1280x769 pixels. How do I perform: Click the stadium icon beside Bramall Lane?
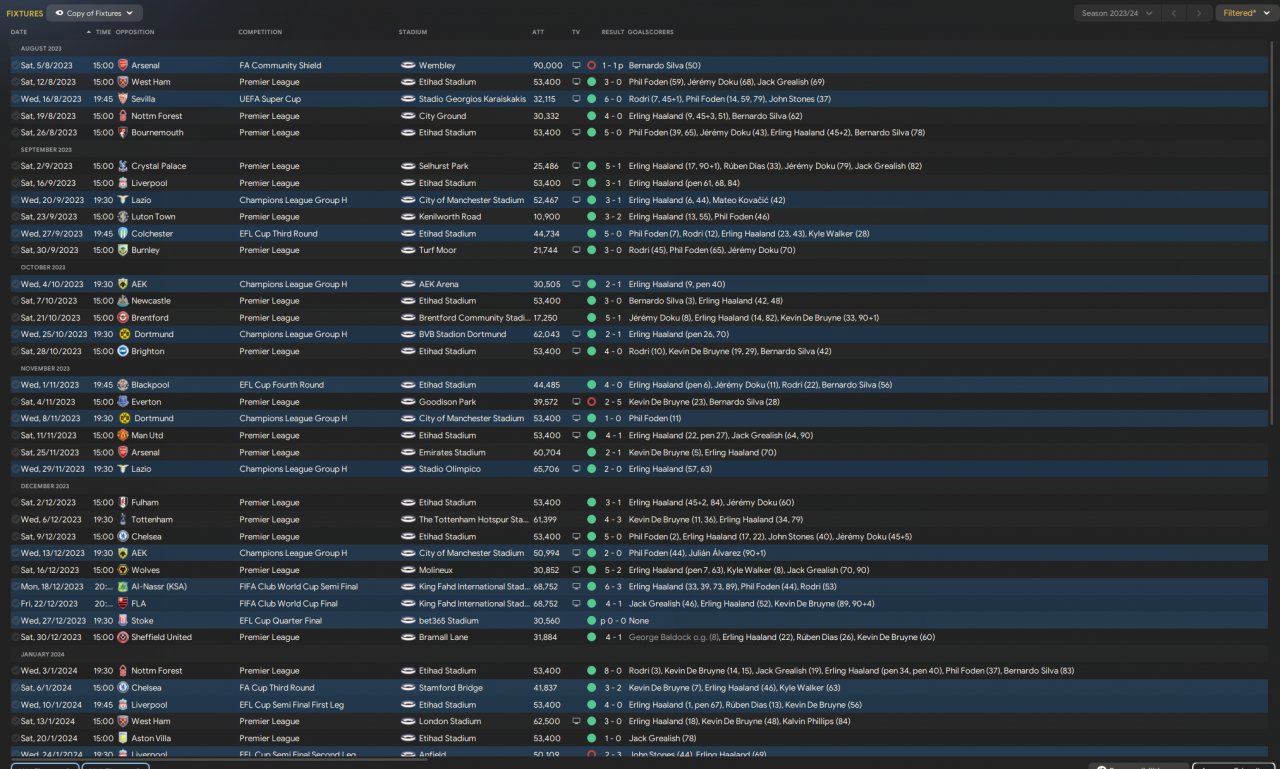tap(408, 637)
